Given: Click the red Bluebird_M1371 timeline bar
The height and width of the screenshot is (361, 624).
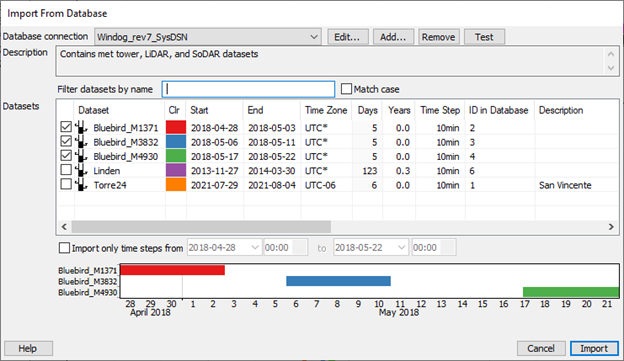Looking at the screenshot, I should point(173,270).
